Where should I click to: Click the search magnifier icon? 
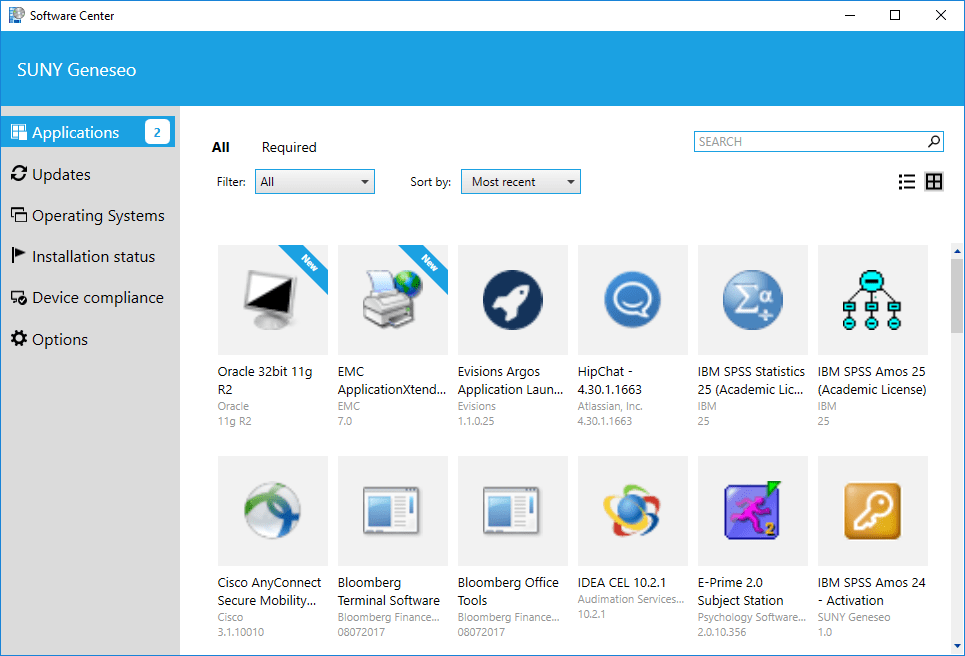(934, 142)
